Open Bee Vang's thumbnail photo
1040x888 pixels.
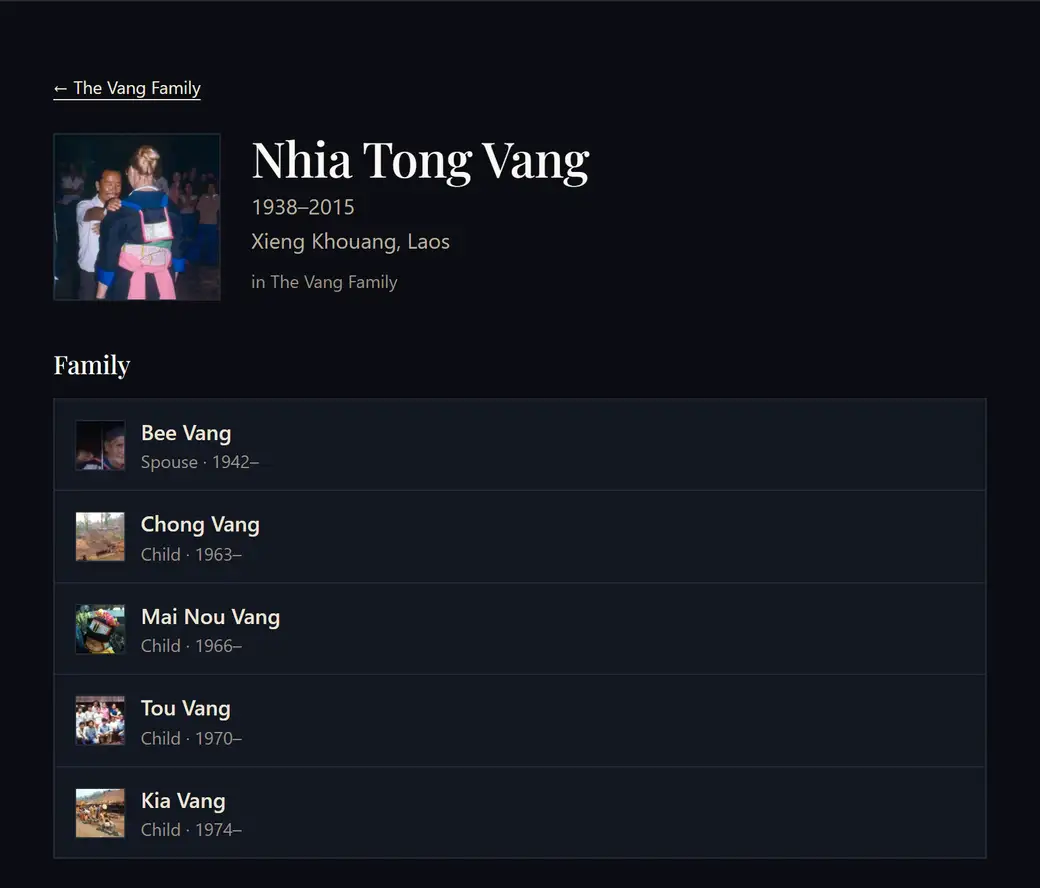100,445
